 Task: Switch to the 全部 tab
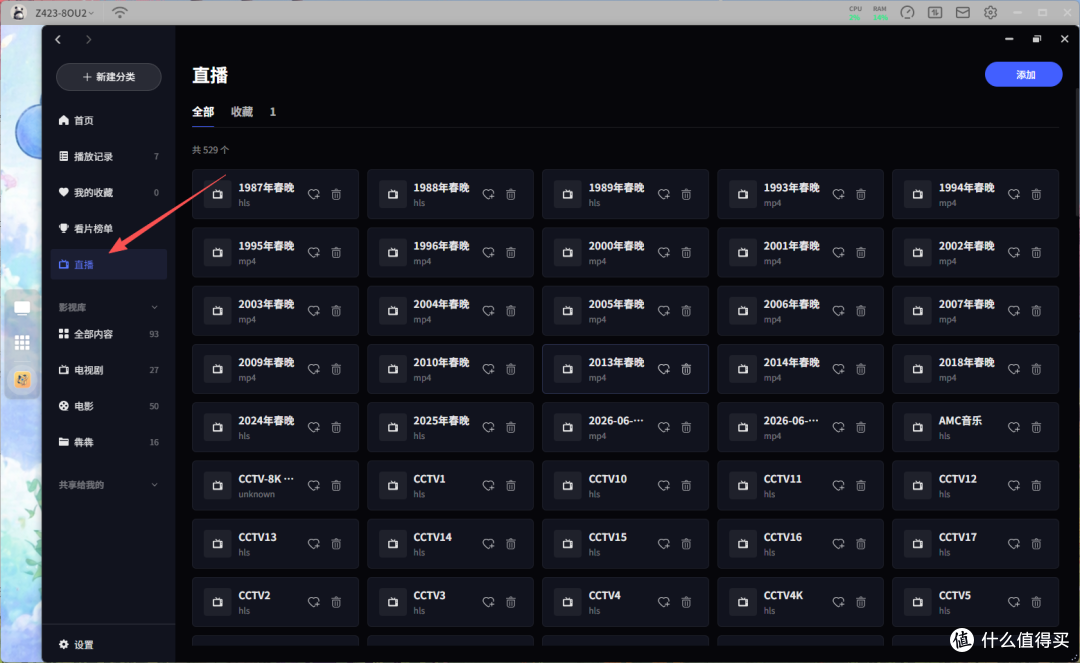(x=203, y=112)
